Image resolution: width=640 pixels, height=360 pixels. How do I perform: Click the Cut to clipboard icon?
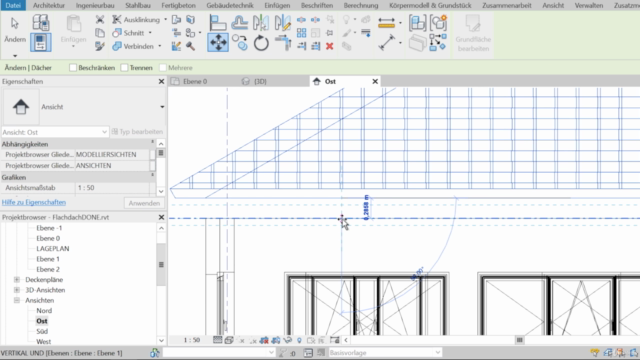tap(100, 20)
